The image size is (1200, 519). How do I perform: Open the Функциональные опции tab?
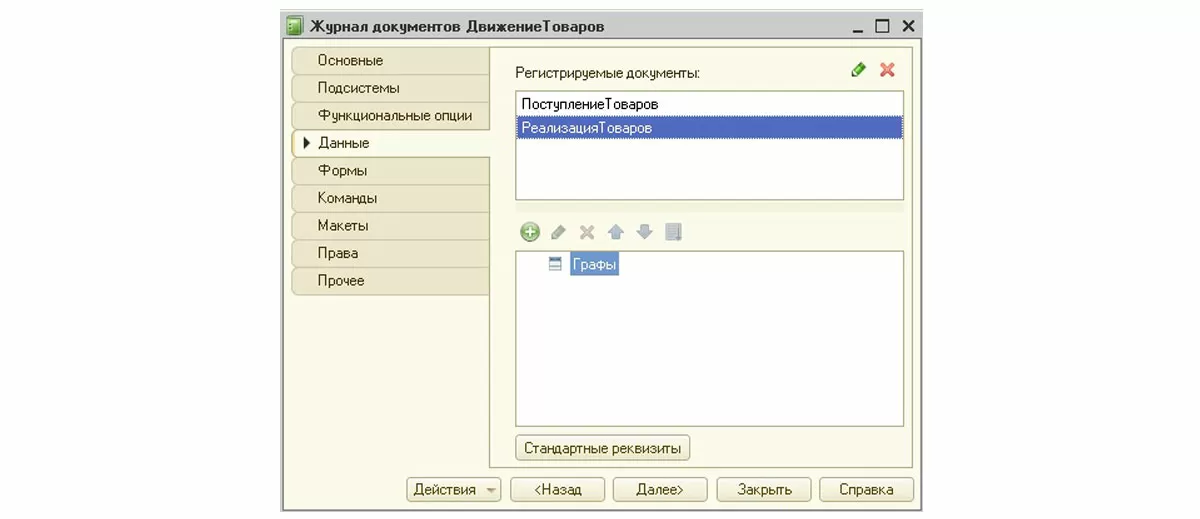coord(391,116)
